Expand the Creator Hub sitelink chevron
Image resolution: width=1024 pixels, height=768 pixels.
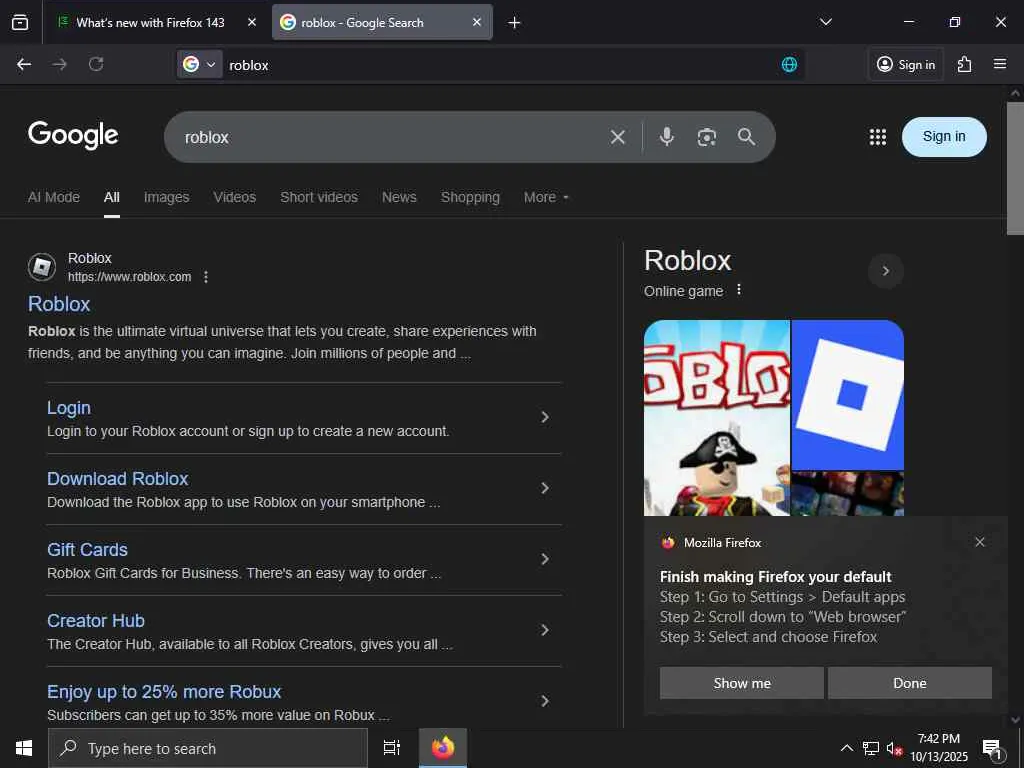(545, 630)
